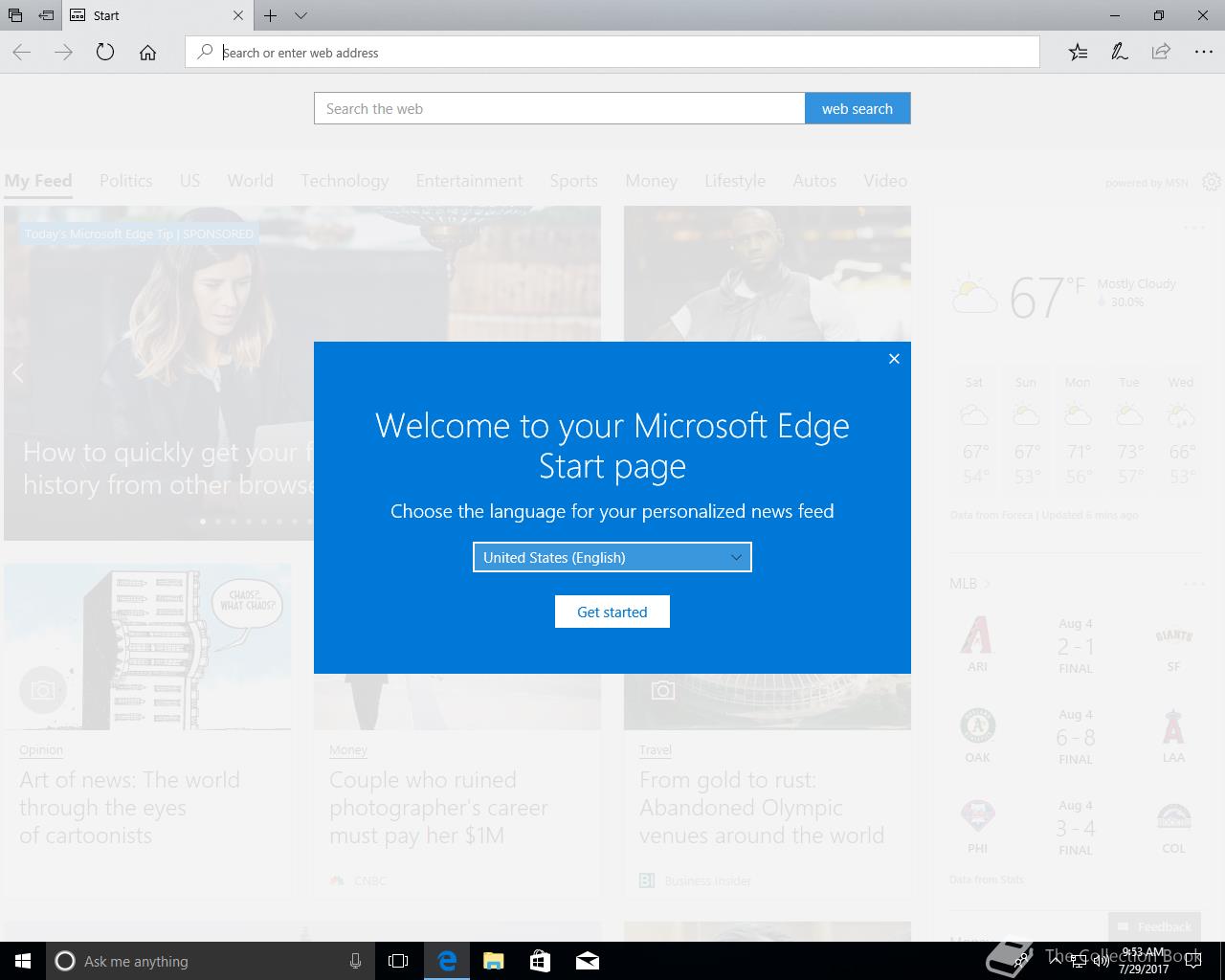This screenshot has width=1225, height=980.
Task: Open File Explorer from the taskbar
Action: point(493,961)
